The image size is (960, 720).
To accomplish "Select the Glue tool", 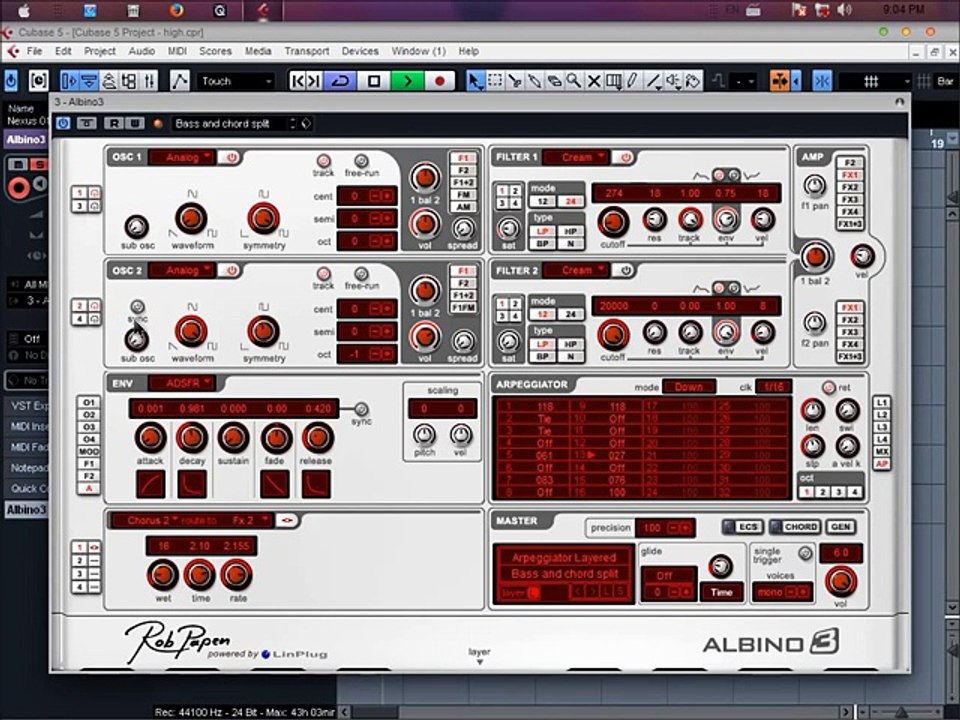I will pos(534,81).
